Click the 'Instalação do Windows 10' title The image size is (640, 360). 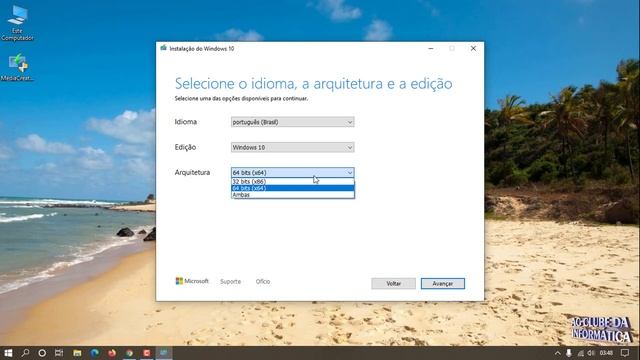tap(202, 49)
